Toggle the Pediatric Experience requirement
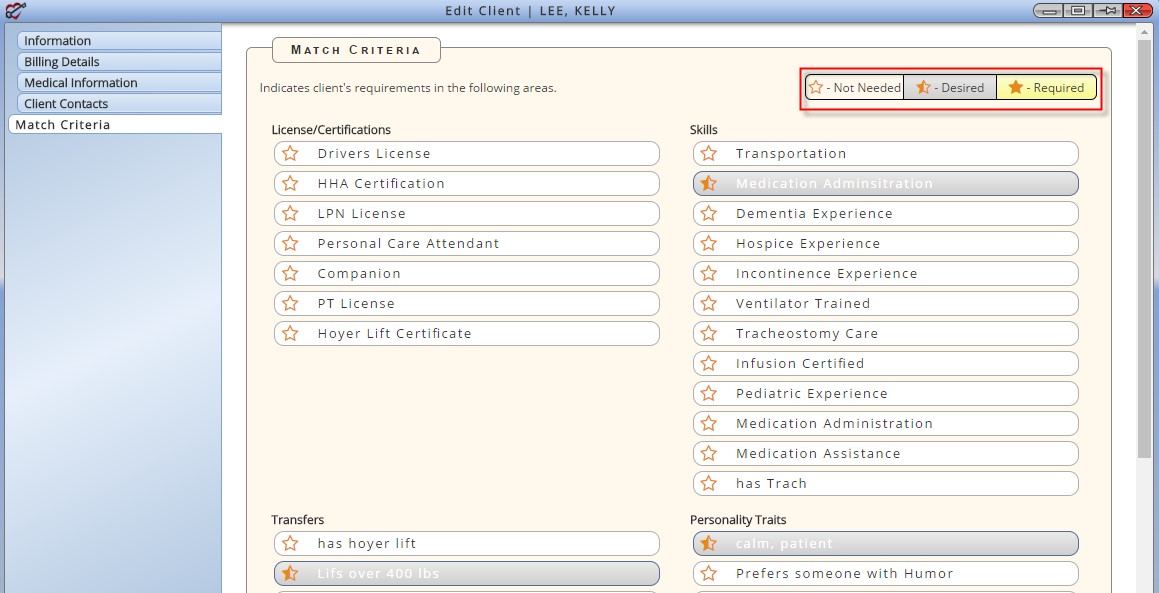 886,393
